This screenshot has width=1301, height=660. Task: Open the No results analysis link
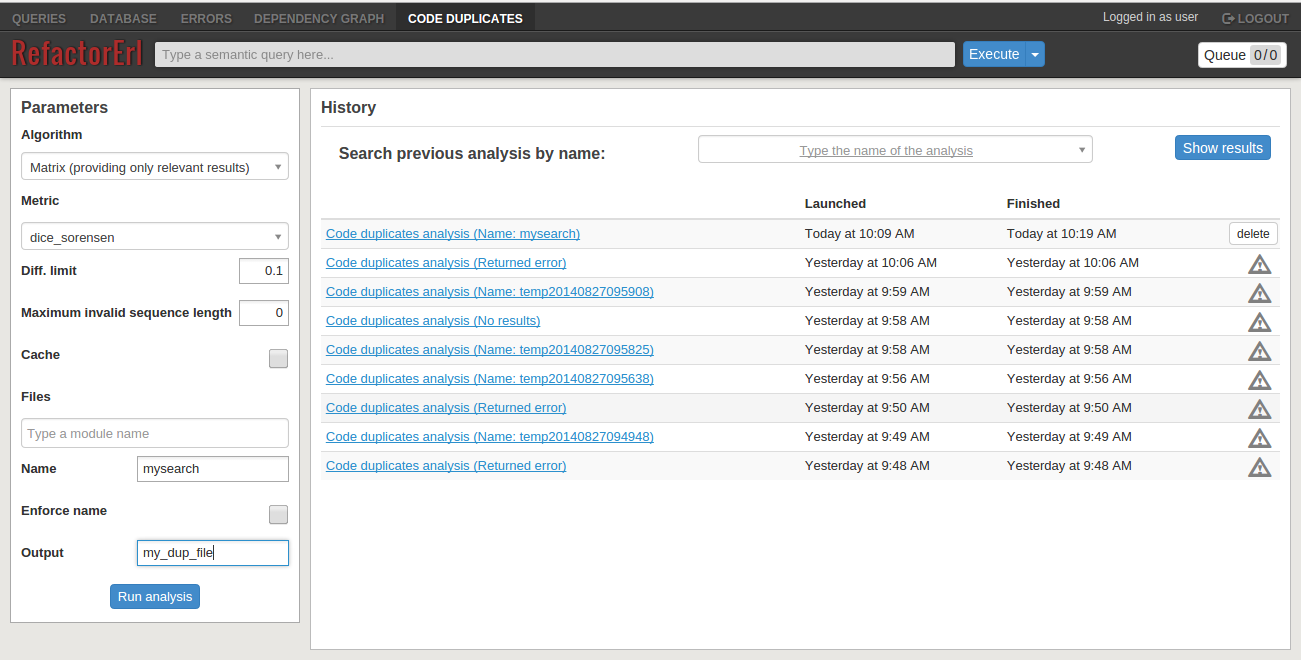[433, 321]
